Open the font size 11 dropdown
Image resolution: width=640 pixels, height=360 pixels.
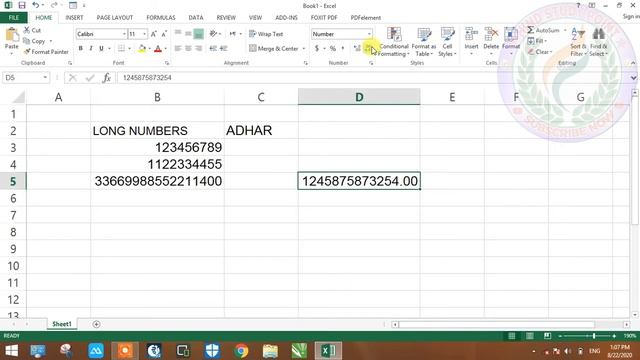[144, 34]
